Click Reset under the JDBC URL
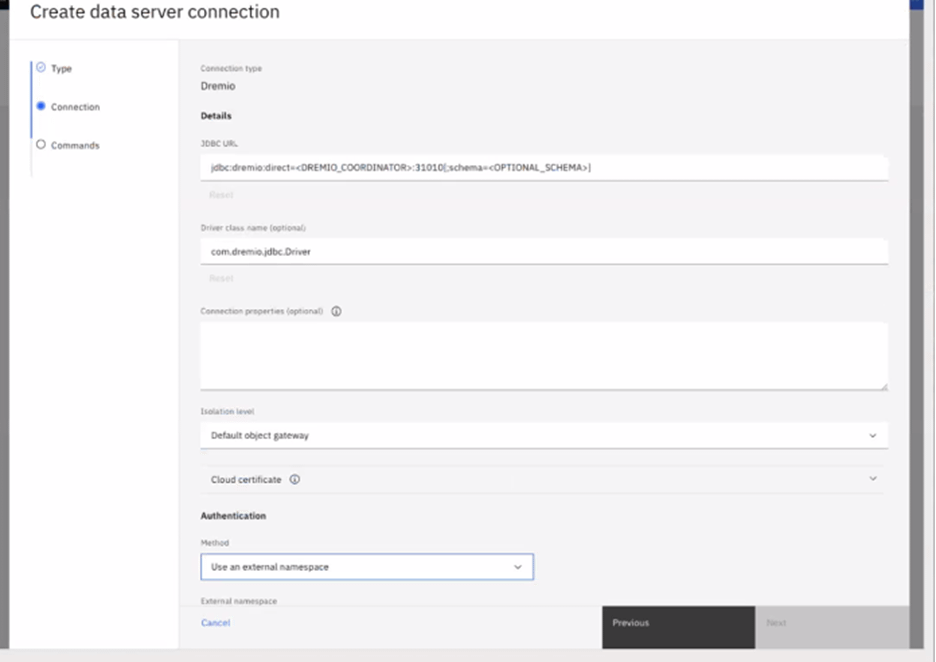Image resolution: width=936 pixels, height=662 pixels. click(x=221, y=195)
